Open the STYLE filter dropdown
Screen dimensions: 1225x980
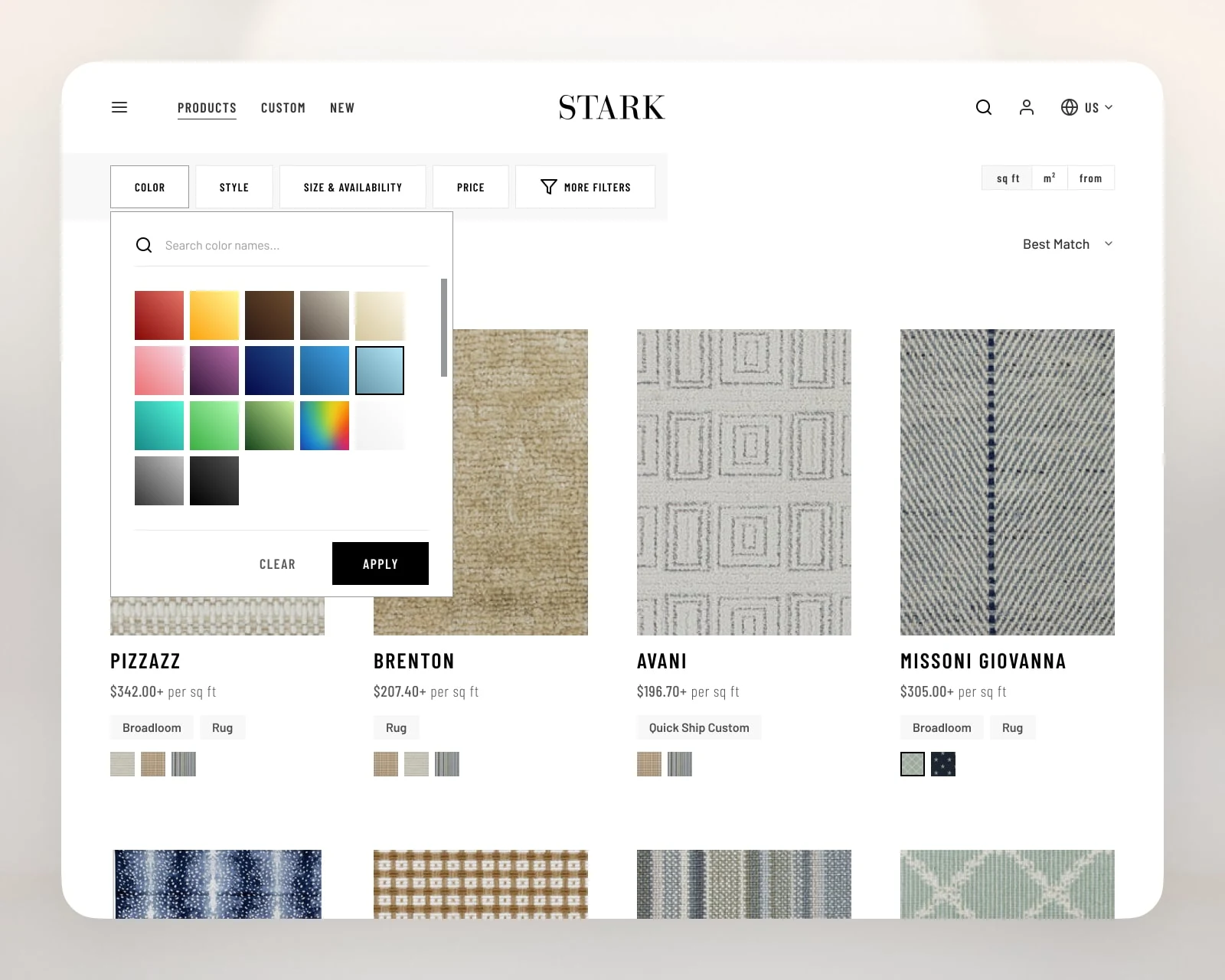(x=234, y=187)
